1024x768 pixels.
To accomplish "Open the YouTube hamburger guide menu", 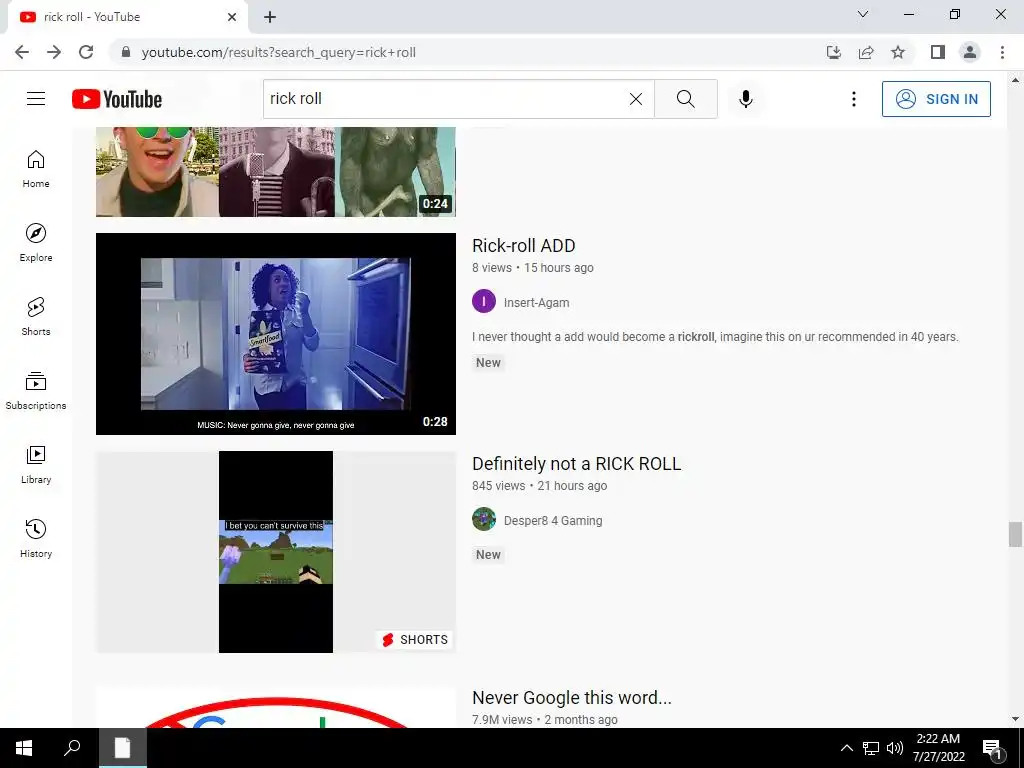I will (36, 99).
